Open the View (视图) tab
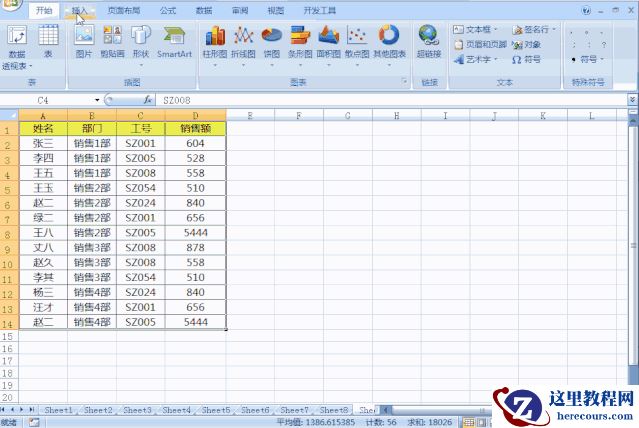The height and width of the screenshot is (428, 639). [x=275, y=11]
